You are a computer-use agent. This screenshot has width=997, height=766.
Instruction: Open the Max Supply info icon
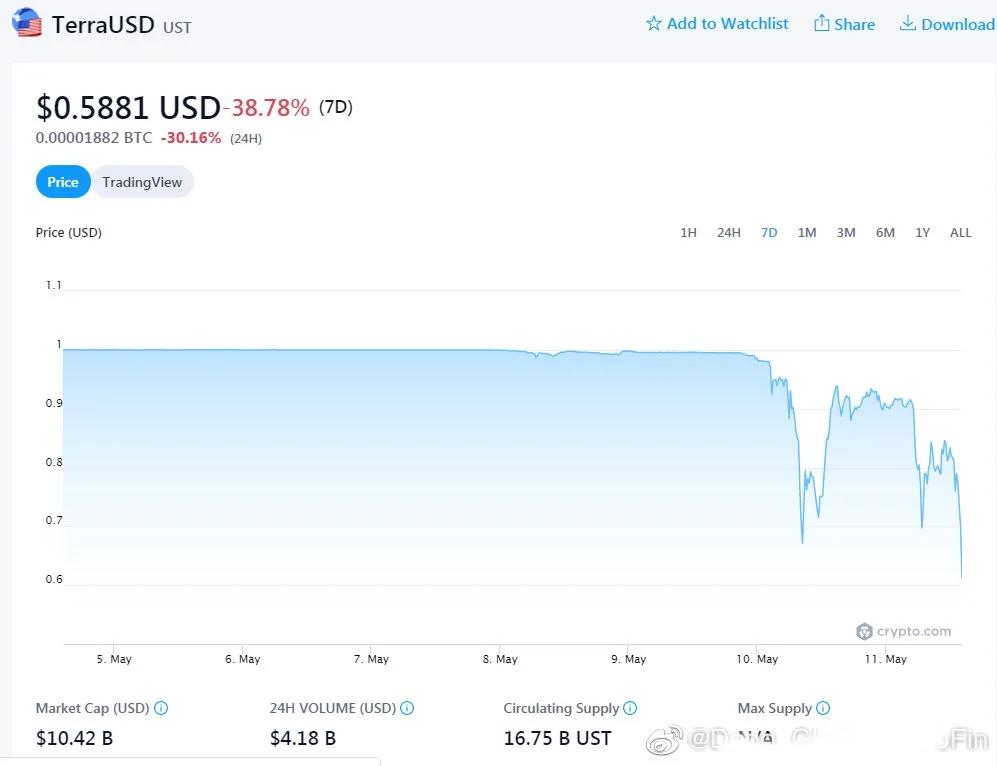click(822, 708)
